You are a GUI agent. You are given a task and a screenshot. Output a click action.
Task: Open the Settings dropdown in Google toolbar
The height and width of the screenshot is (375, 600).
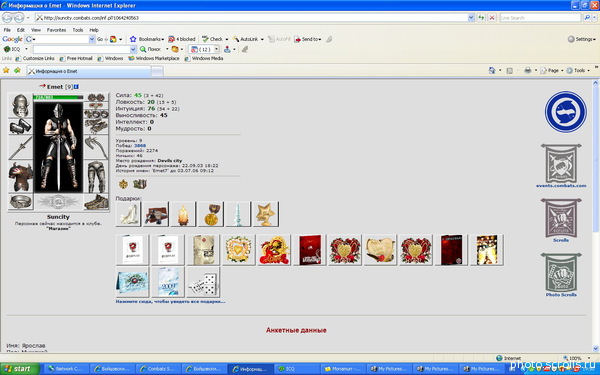[582, 39]
